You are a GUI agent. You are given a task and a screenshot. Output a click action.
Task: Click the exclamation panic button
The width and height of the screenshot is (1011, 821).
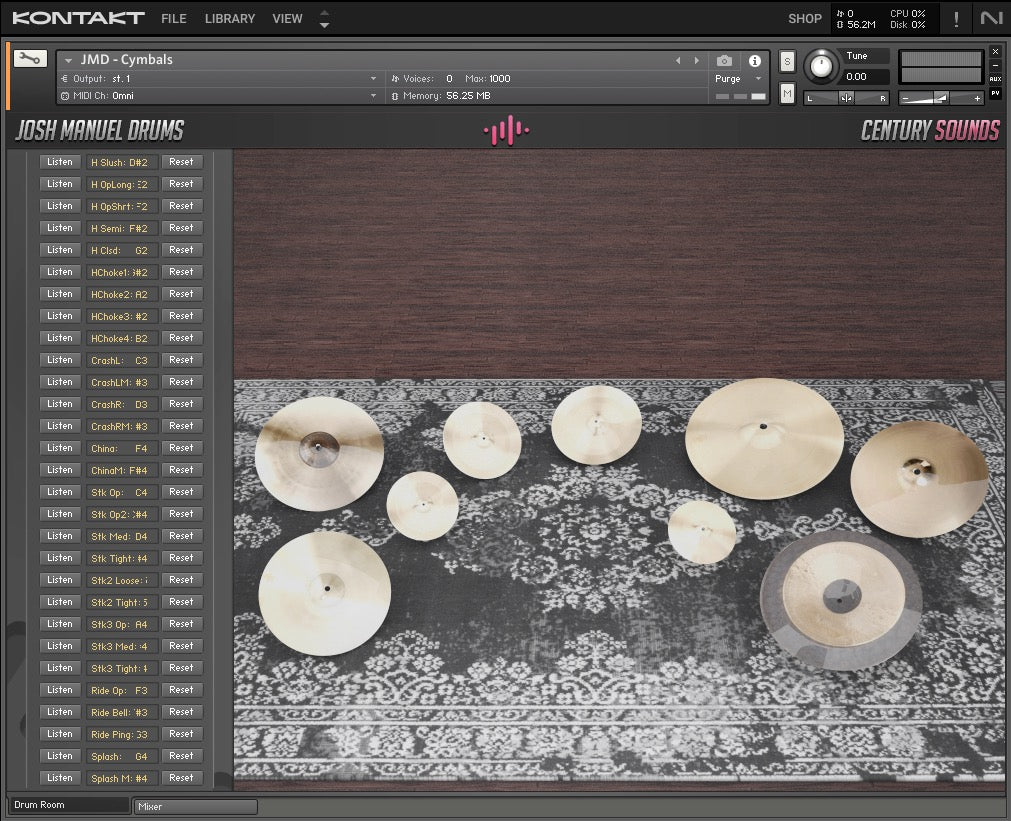(956, 18)
